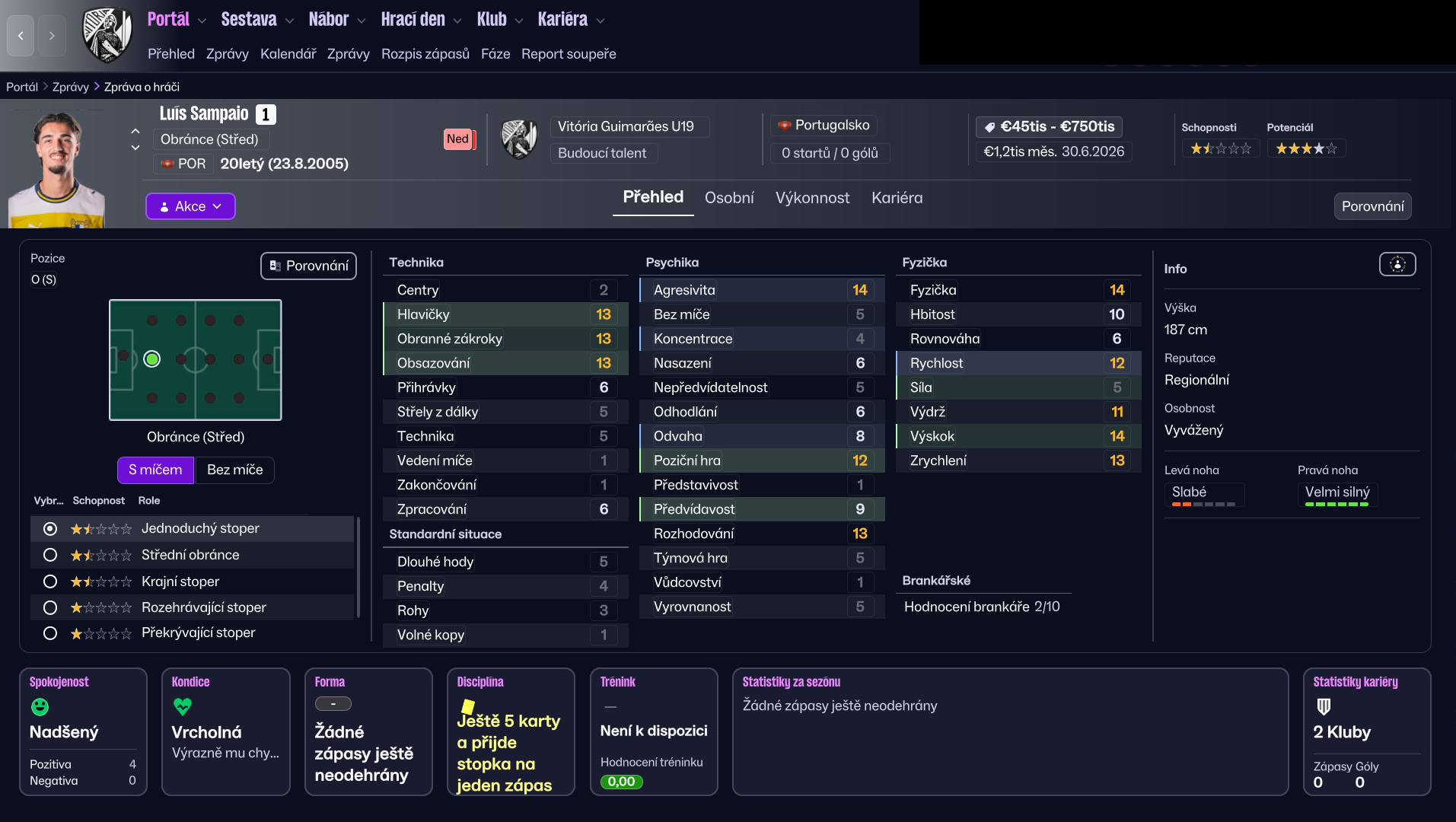Image resolution: width=1456 pixels, height=822 pixels.
Task: Click the Agresivita attribute row
Action: (x=762, y=290)
